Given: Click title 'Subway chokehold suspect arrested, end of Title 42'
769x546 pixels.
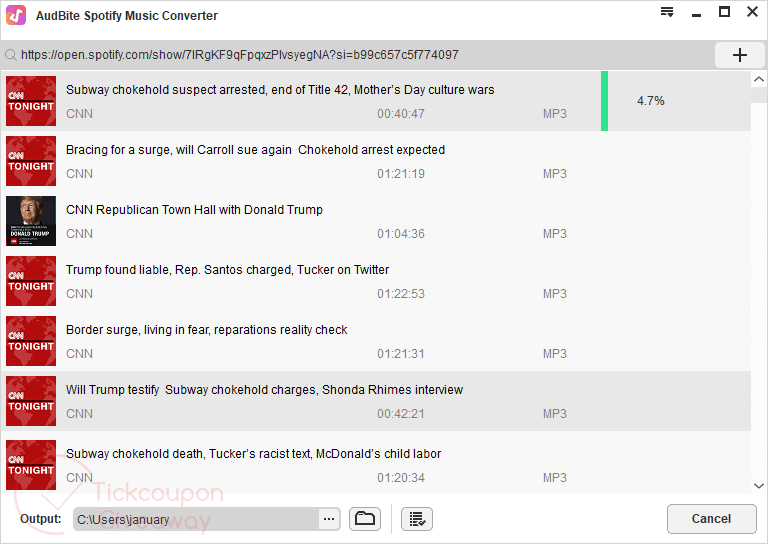Looking at the screenshot, I should coord(280,90).
